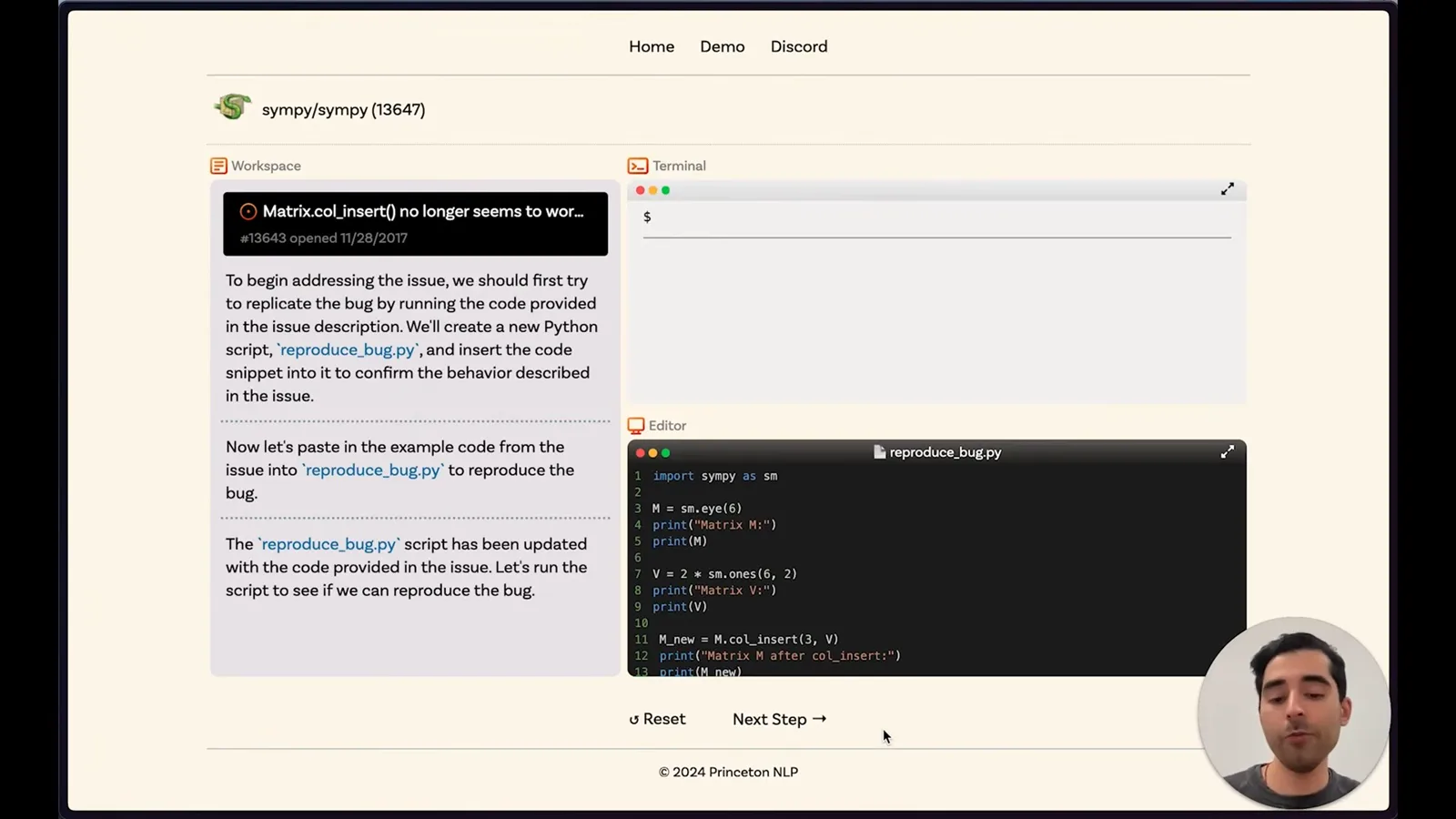Viewport: 1456px width, 819px height.
Task: Open the Matrix.col_insert() issue card title
Action: coord(423,211)
